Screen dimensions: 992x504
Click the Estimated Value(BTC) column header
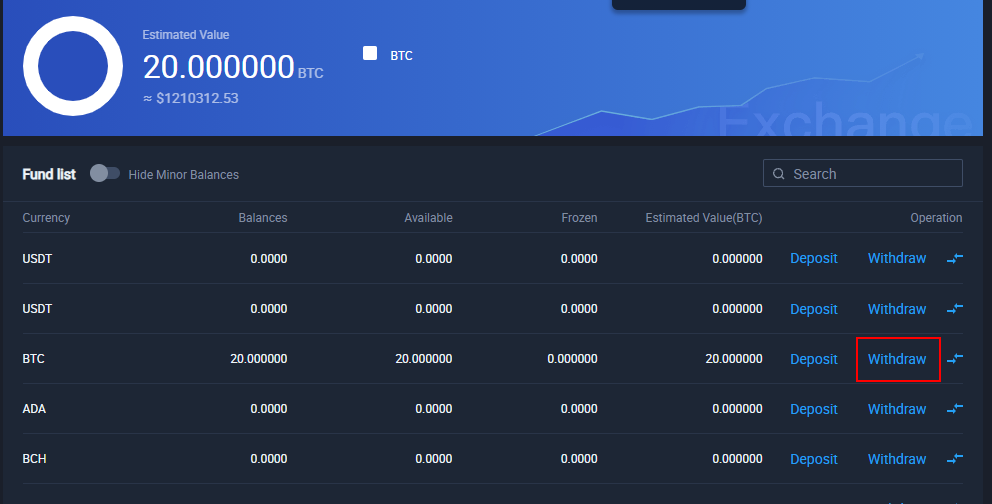tap(704, 218)
